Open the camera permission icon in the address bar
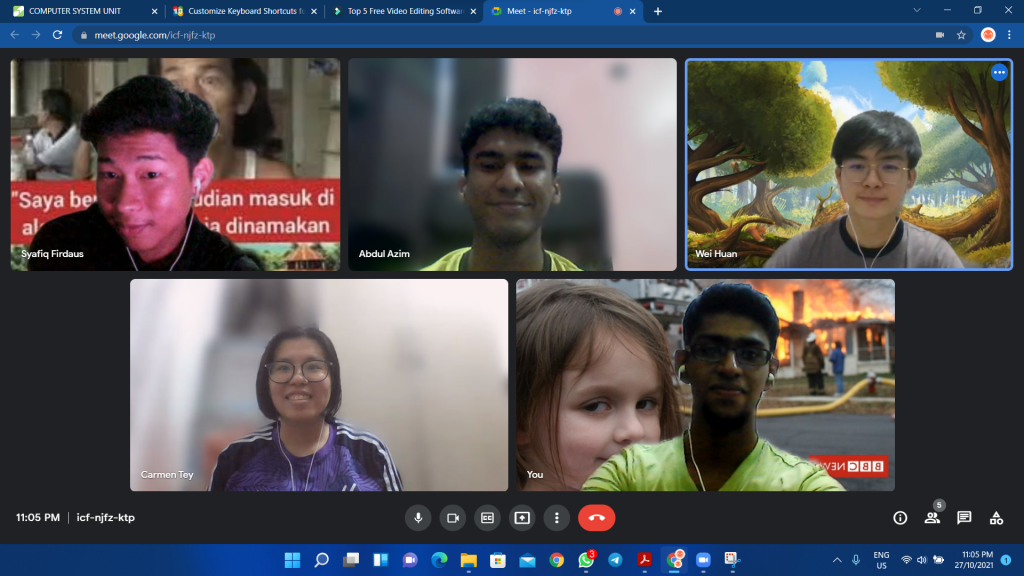 click(939, 35)
